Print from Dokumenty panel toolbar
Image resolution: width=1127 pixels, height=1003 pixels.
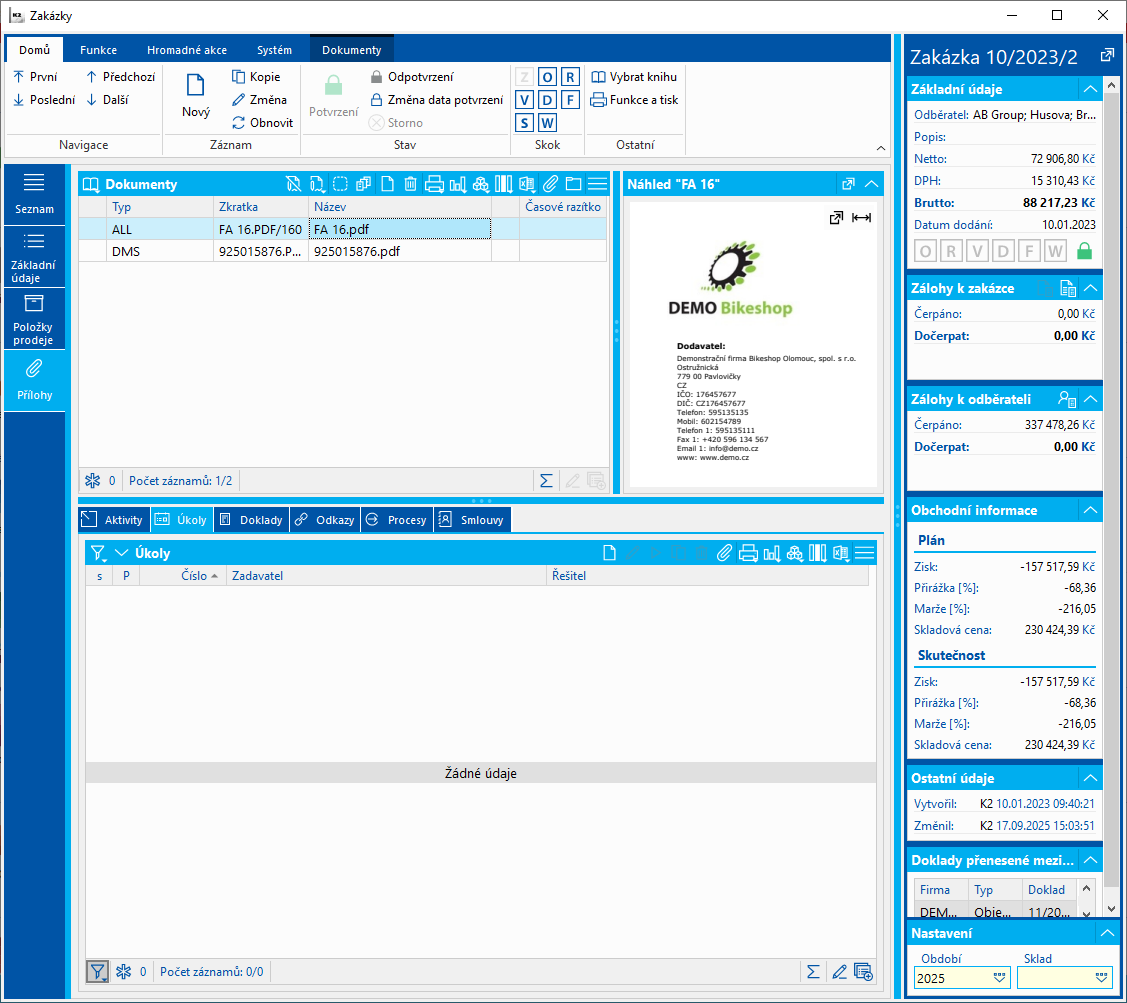(434, 184)
